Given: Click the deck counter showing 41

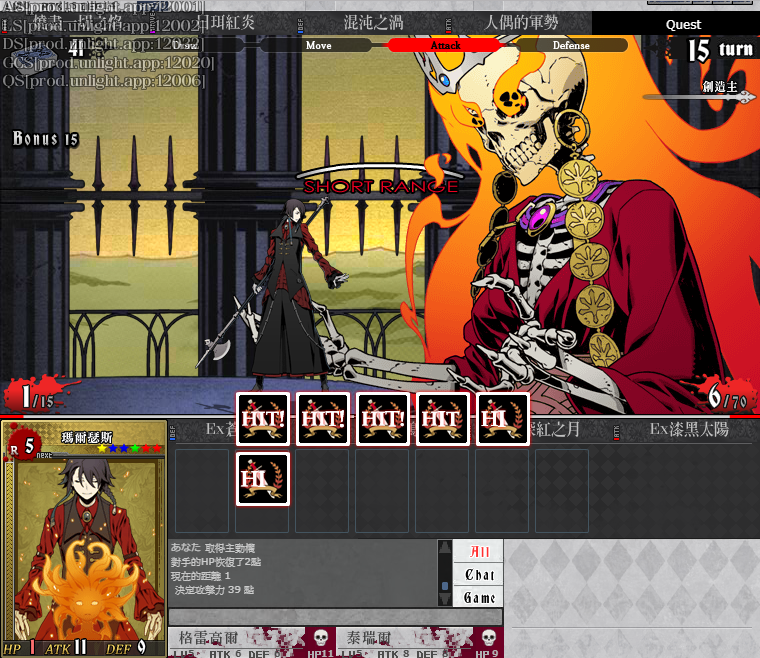Looking at the screenshot, I should click(x=76, y=48).
